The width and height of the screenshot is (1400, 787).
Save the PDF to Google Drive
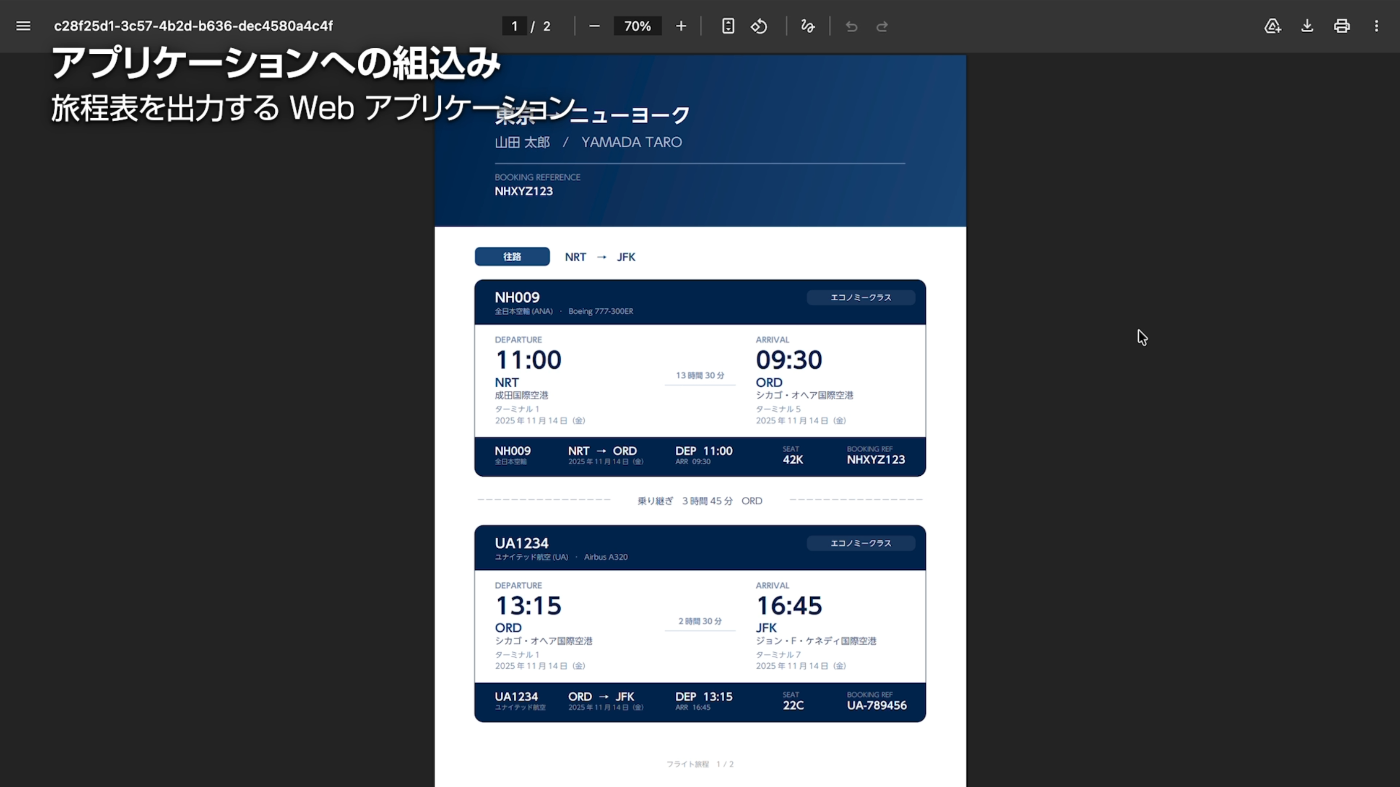tap(1272, 26)
